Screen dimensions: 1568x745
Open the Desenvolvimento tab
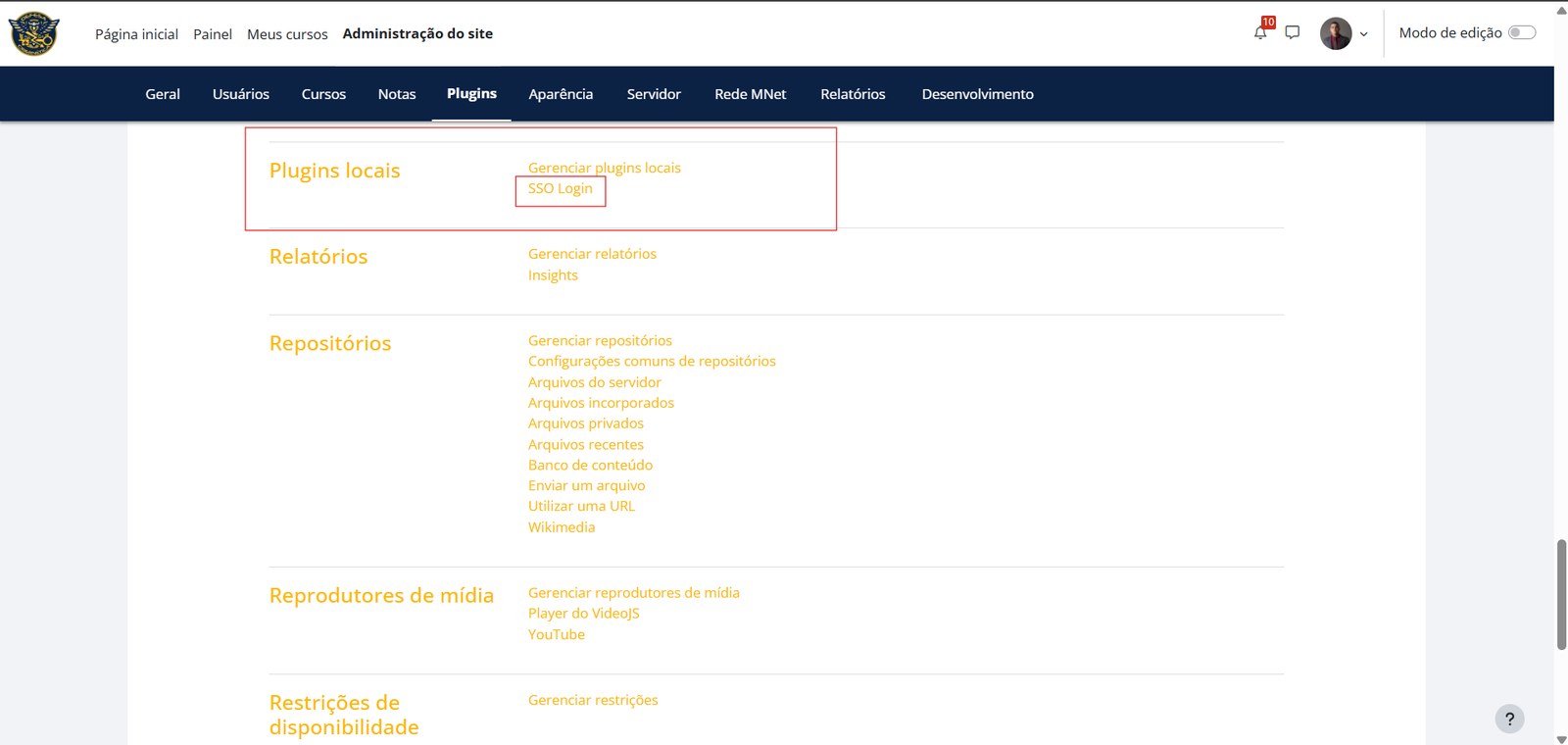coord(978,94)
